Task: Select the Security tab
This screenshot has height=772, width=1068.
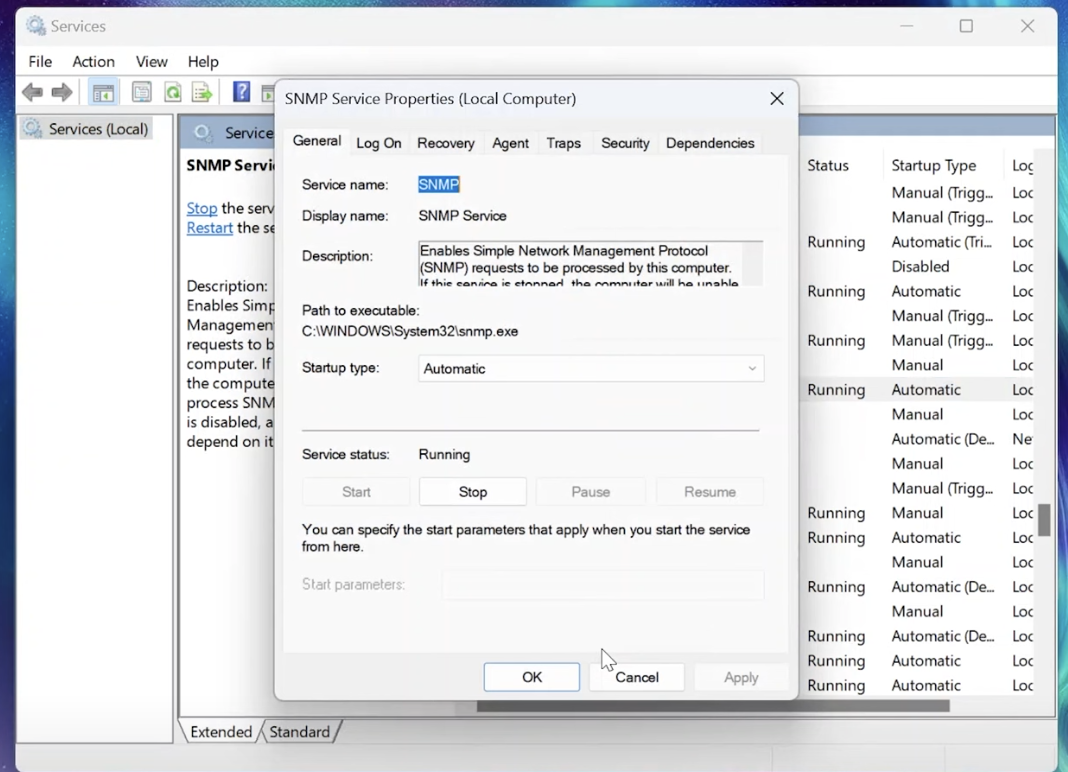Action: pyautogui.click(x=625, y=143)
